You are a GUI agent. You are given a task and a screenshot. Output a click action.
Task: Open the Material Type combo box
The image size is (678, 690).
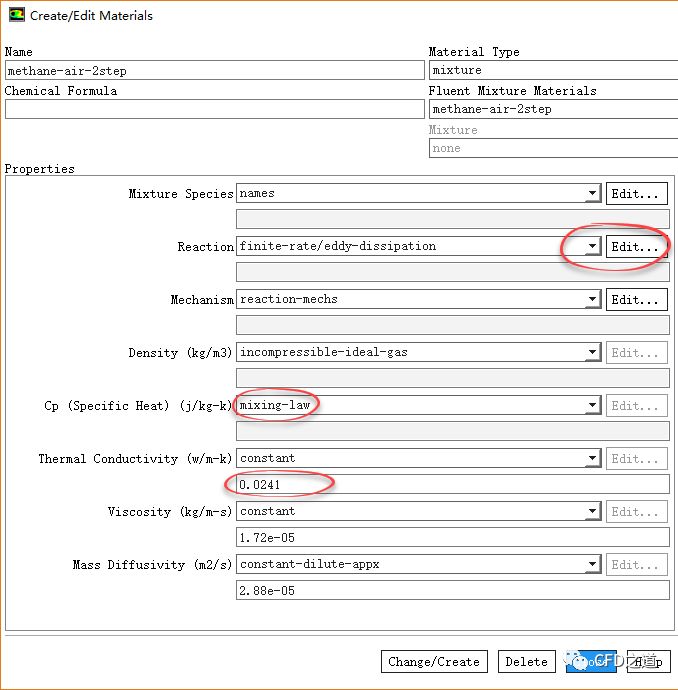[553, 71]
